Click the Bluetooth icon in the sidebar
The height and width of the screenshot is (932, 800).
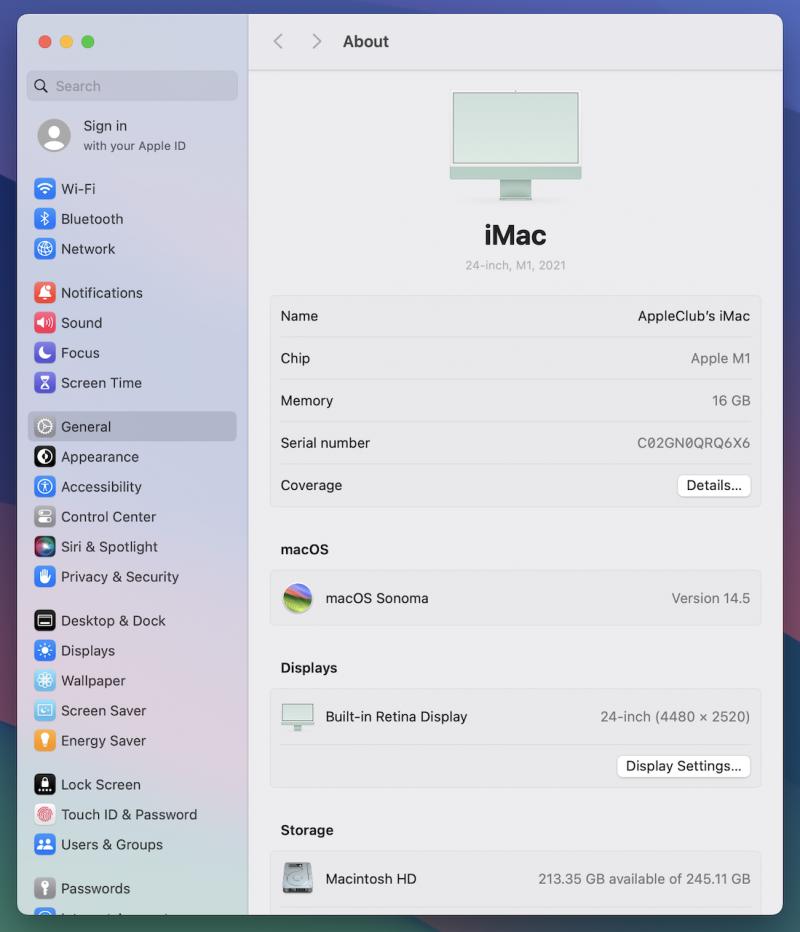point(45,219)
